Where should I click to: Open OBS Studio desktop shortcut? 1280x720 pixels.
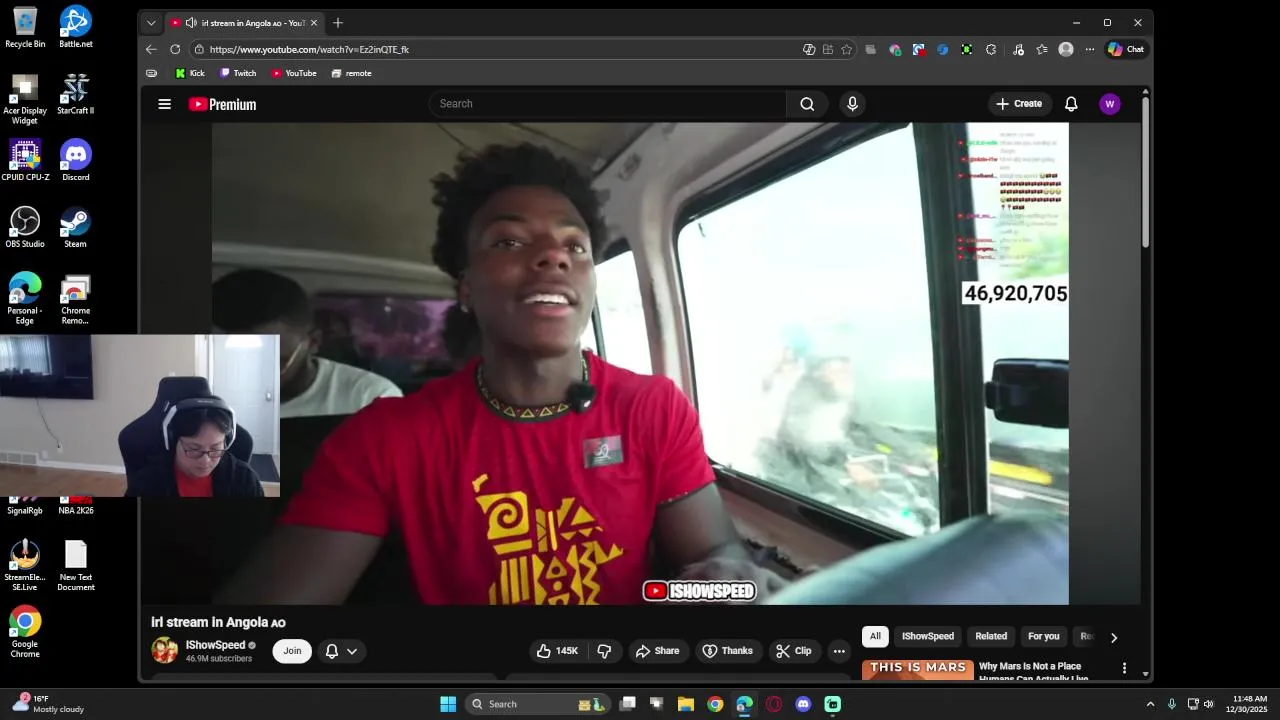[25, 227]
